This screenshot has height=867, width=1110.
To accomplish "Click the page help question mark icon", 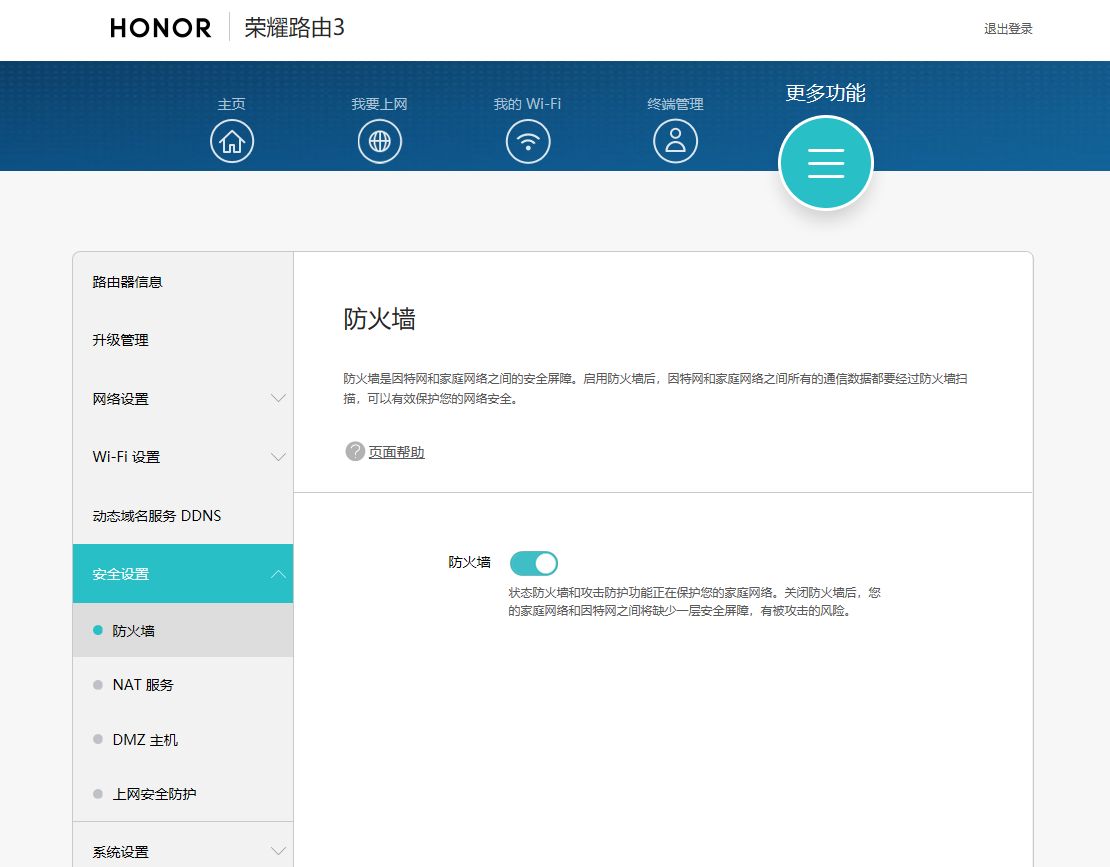I will click(x=355, y=452).
